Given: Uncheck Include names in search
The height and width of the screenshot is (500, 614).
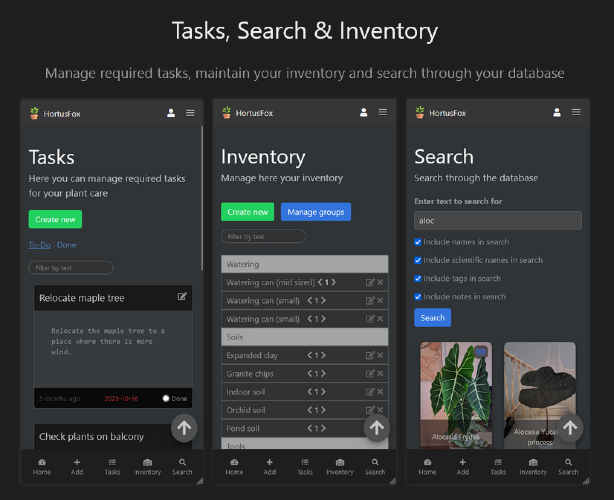Looking at the screenshot, I should pos(418,242).
